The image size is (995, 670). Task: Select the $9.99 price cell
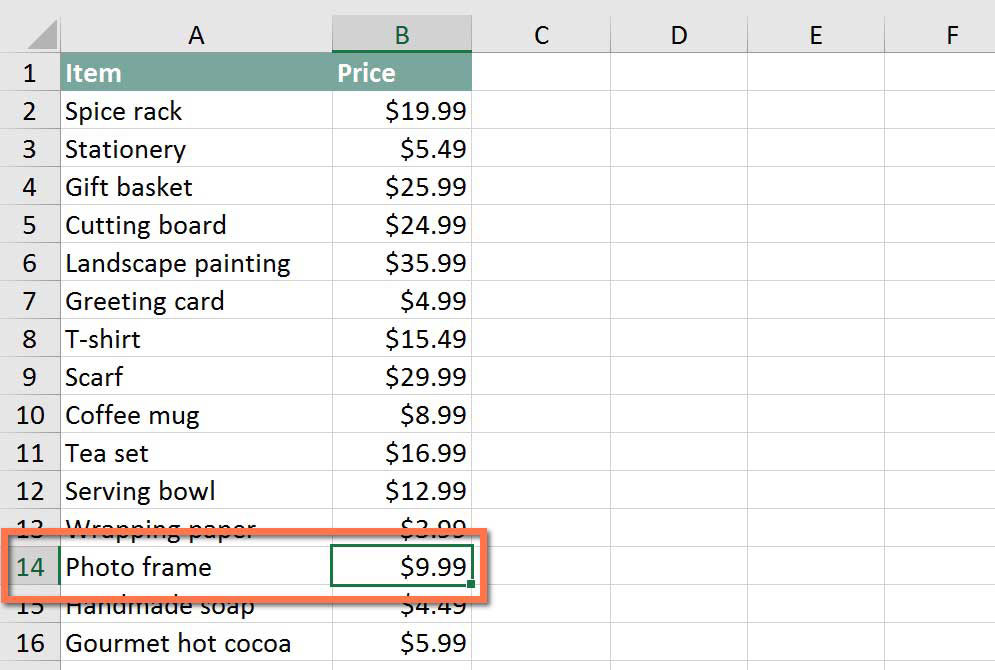(x=402, y=566)
